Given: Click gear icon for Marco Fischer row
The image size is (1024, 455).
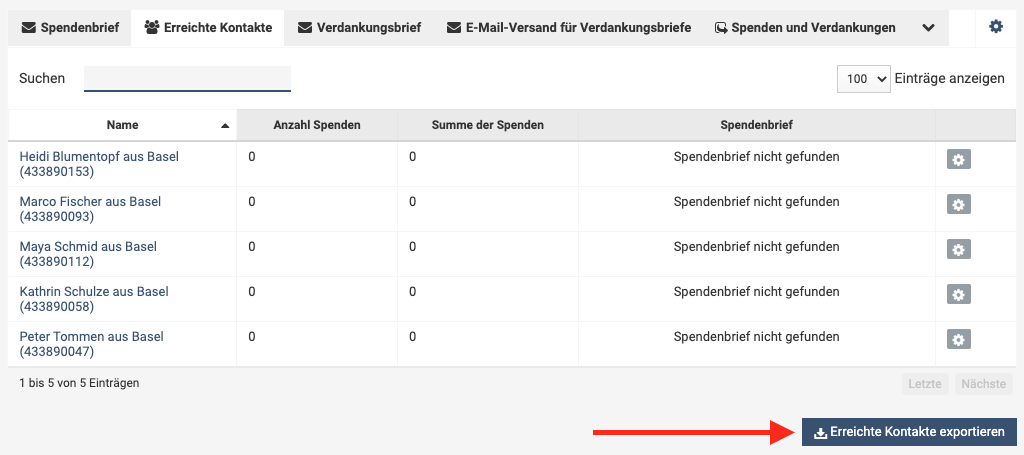Looking at the screenshot, I should (958, 205).
